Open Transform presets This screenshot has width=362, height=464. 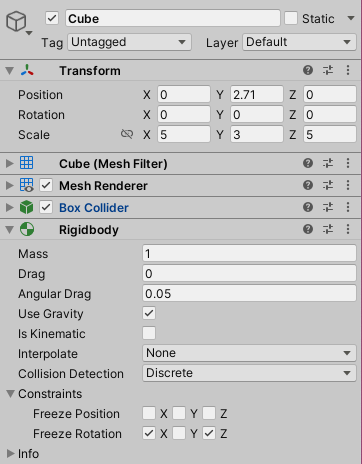click(x=328, y=70)
